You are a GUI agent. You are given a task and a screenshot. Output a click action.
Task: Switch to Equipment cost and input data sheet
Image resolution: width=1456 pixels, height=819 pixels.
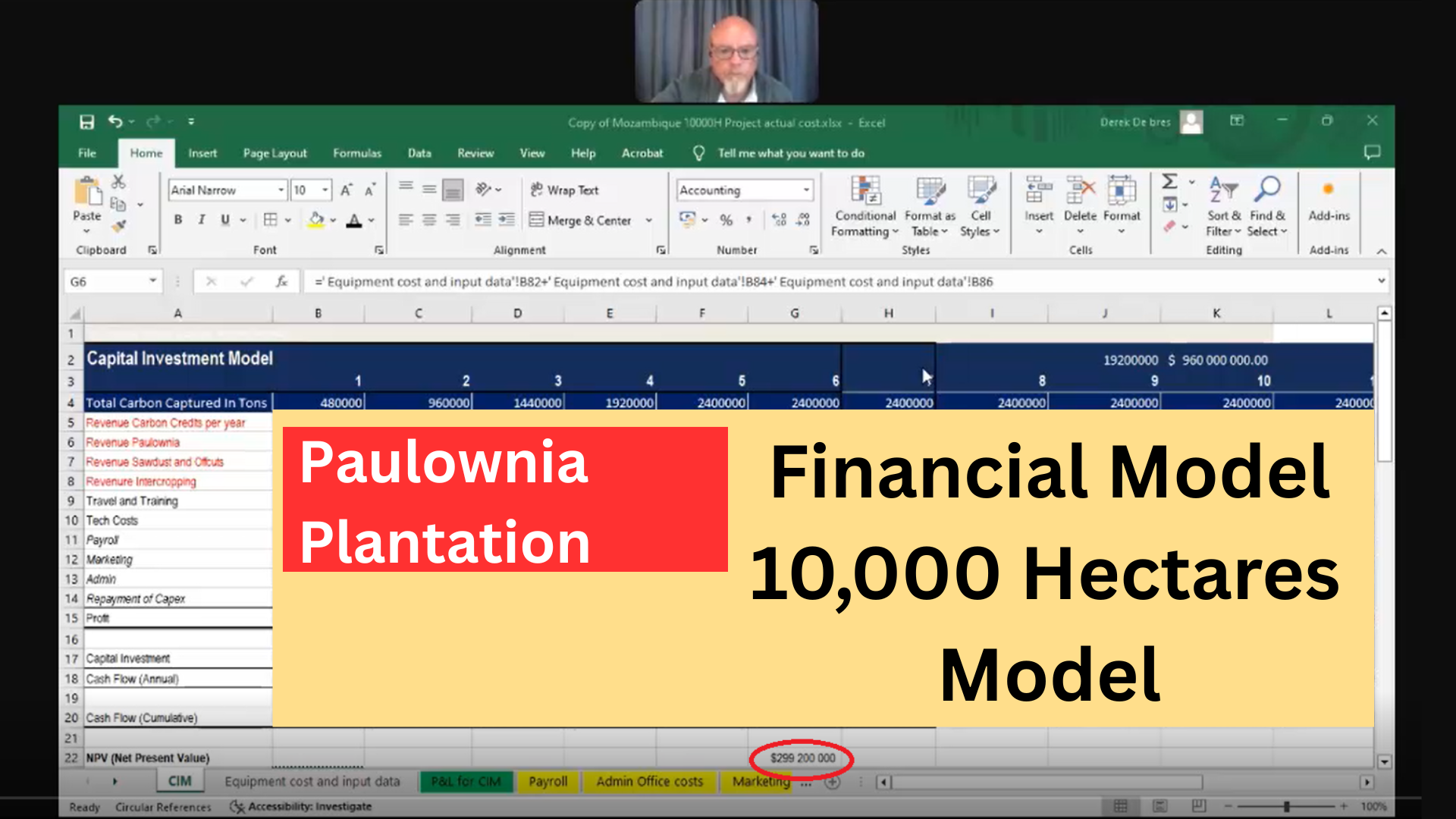(312, 781)
